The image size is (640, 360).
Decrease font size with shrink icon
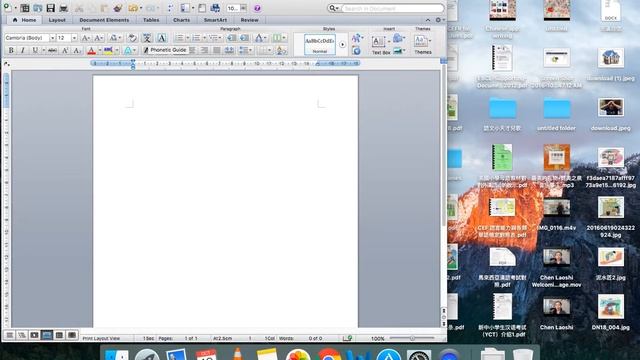(98, 38)
